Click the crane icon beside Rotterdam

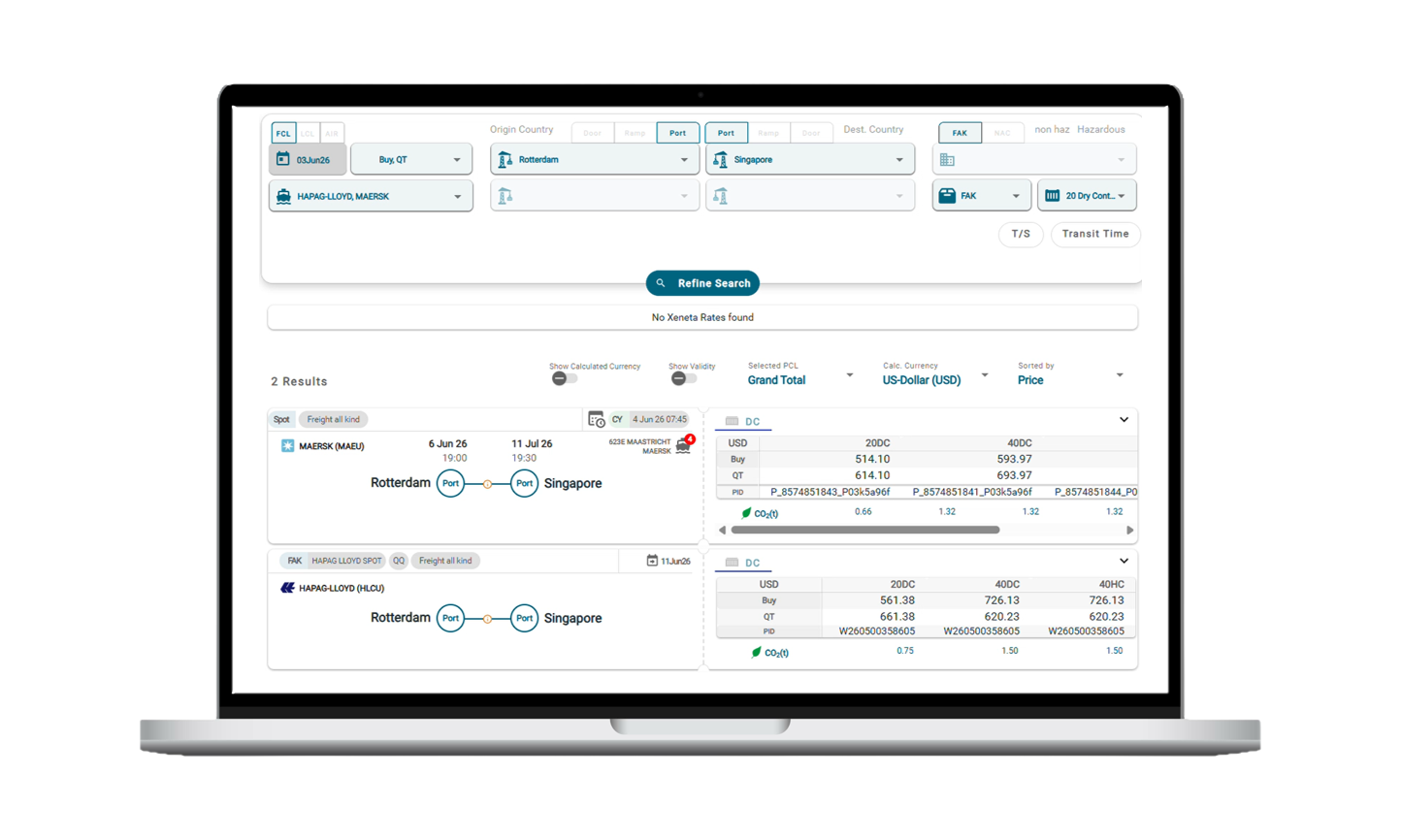[x=505, y=159]
